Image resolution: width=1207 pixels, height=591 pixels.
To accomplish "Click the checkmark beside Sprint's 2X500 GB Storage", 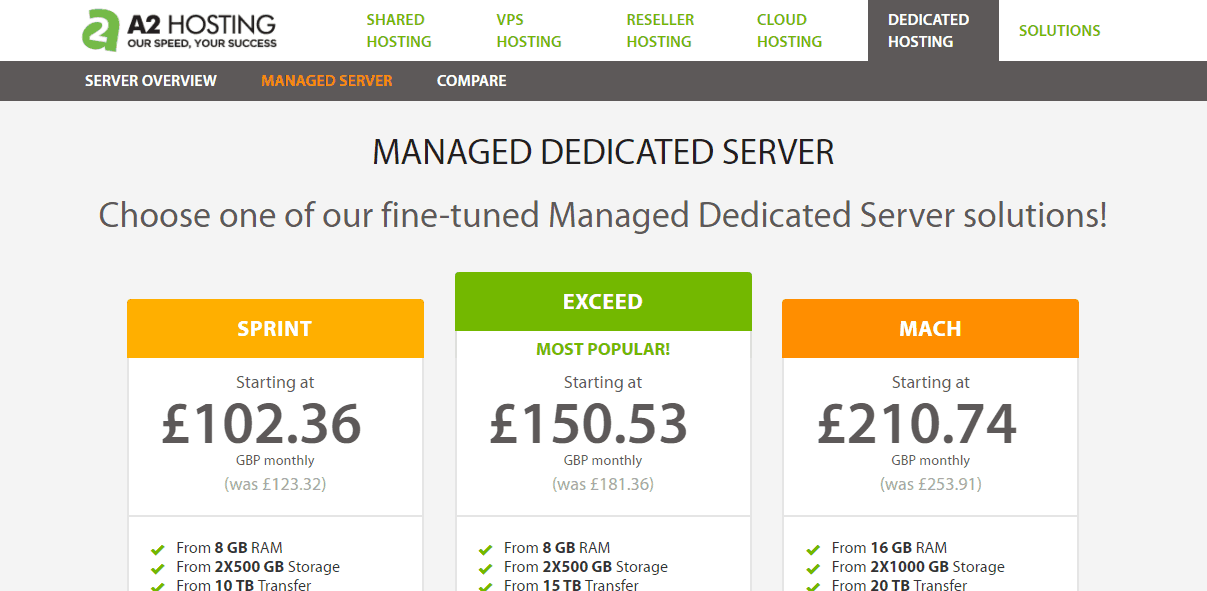I will point(157,569).
